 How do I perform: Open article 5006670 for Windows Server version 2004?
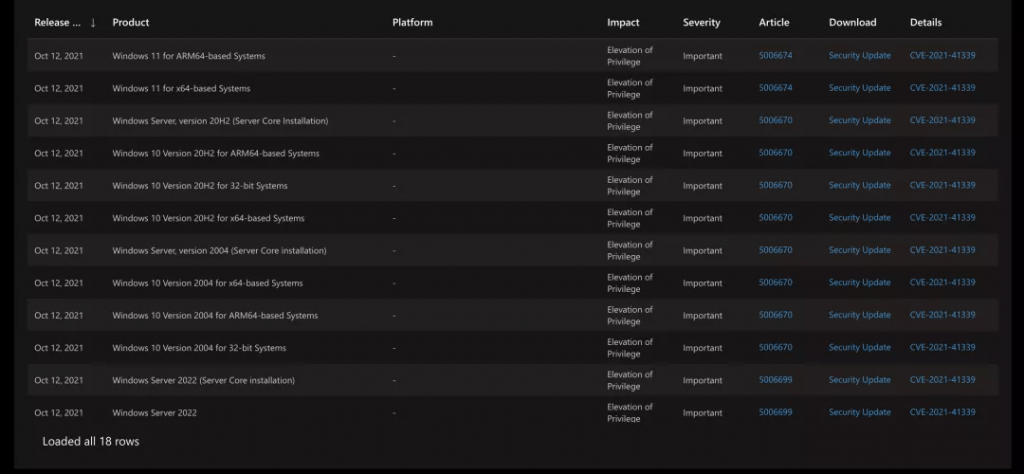click(775, 250)
